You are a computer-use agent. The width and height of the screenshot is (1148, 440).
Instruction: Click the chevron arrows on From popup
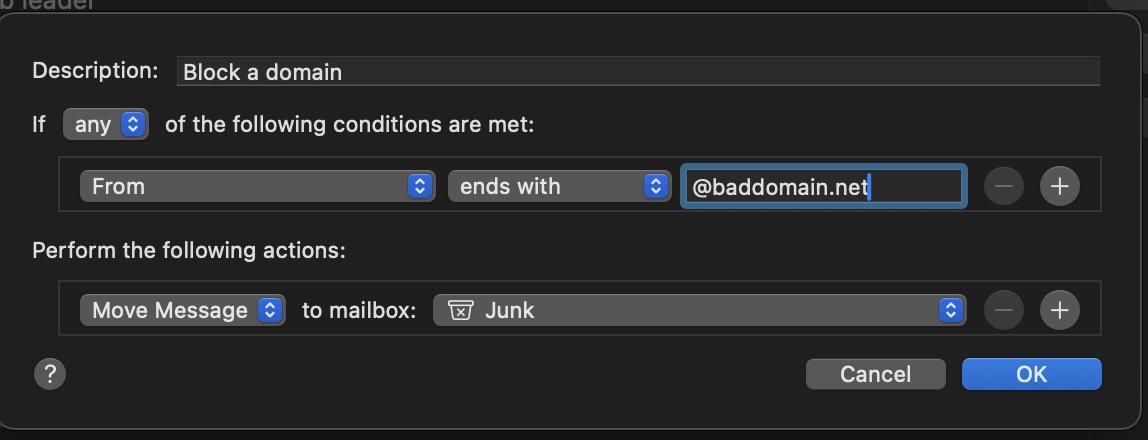(421, 186)
